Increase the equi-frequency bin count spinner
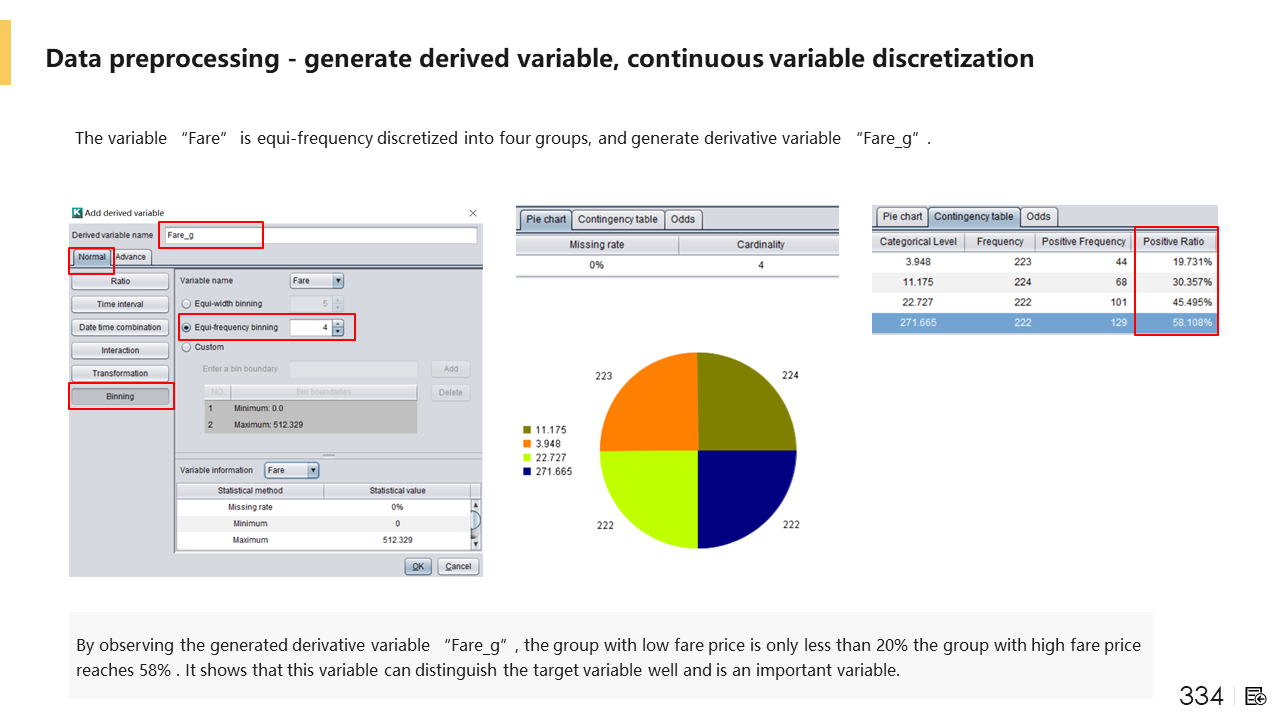1280x720 pixels. tap(338, 323)
